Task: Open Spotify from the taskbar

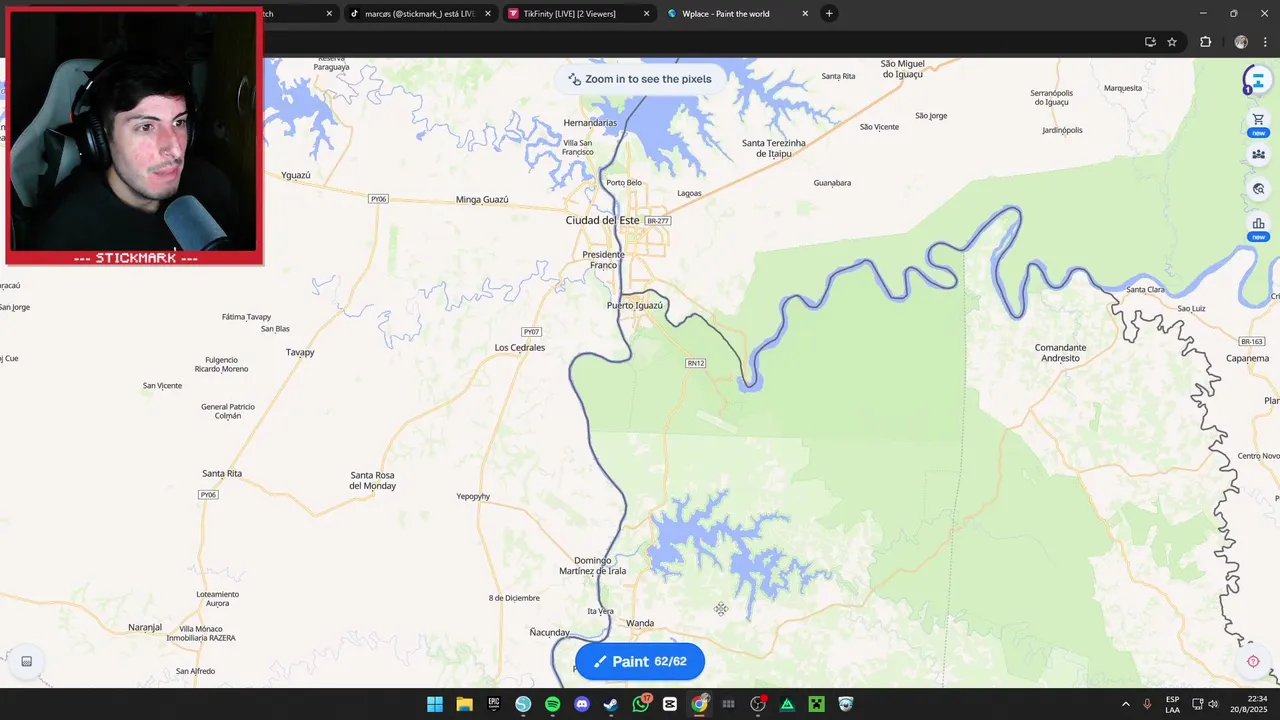Action: [552, 704]
